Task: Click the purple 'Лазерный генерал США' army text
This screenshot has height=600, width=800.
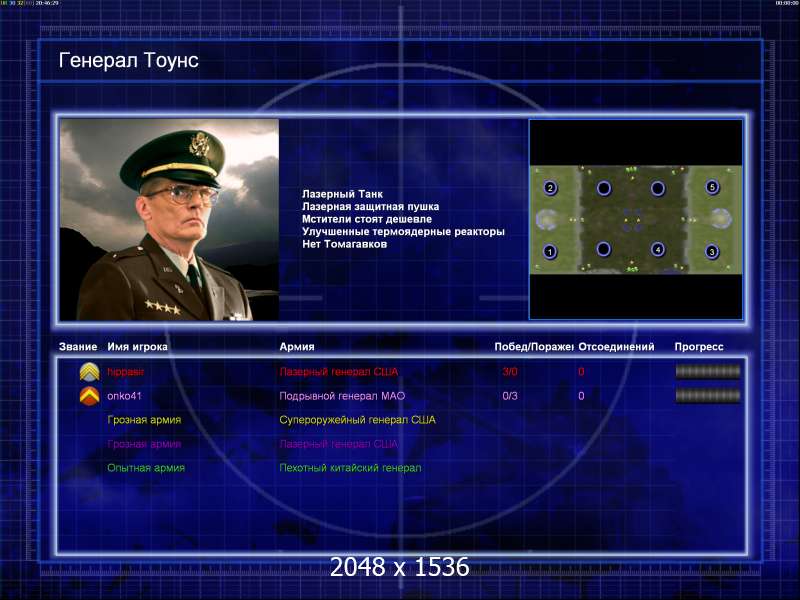Action: coord(339,444)
